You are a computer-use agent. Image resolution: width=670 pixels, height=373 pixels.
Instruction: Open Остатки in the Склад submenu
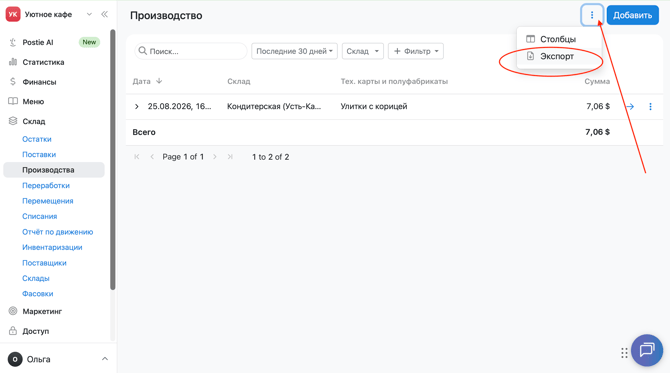pyautogui.click(x=37, y=139)
